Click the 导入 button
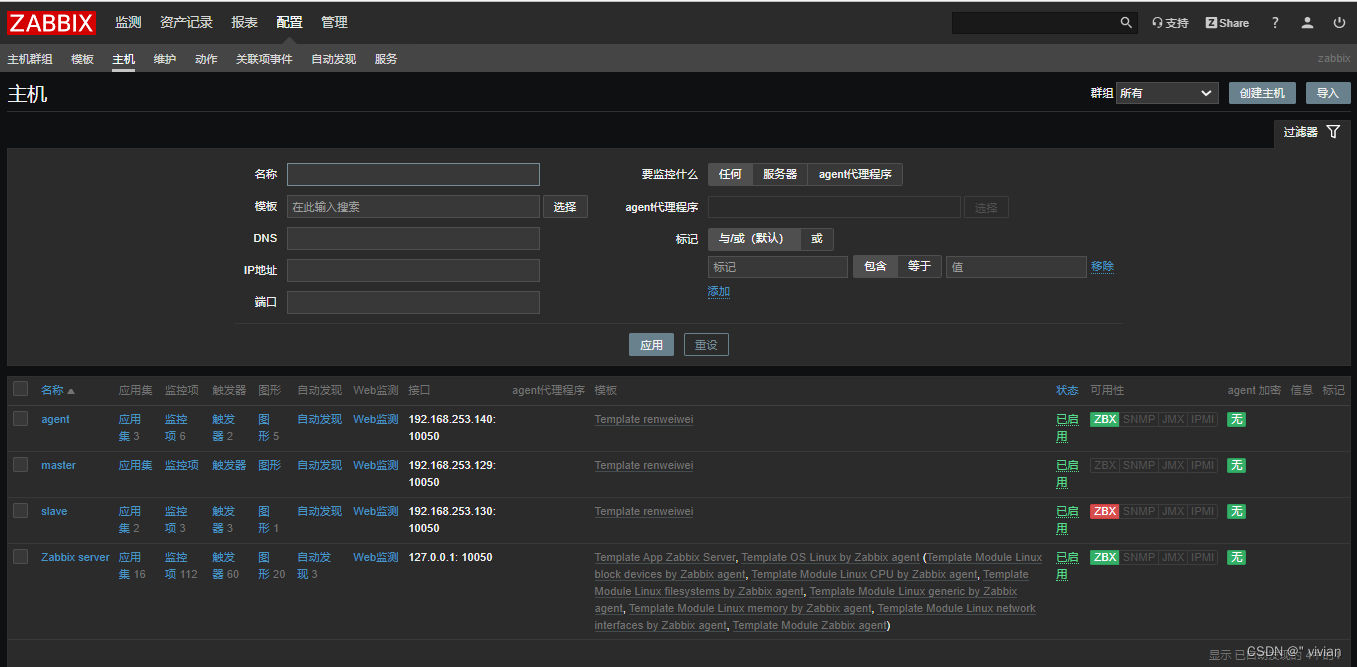 pos(1327,93)
